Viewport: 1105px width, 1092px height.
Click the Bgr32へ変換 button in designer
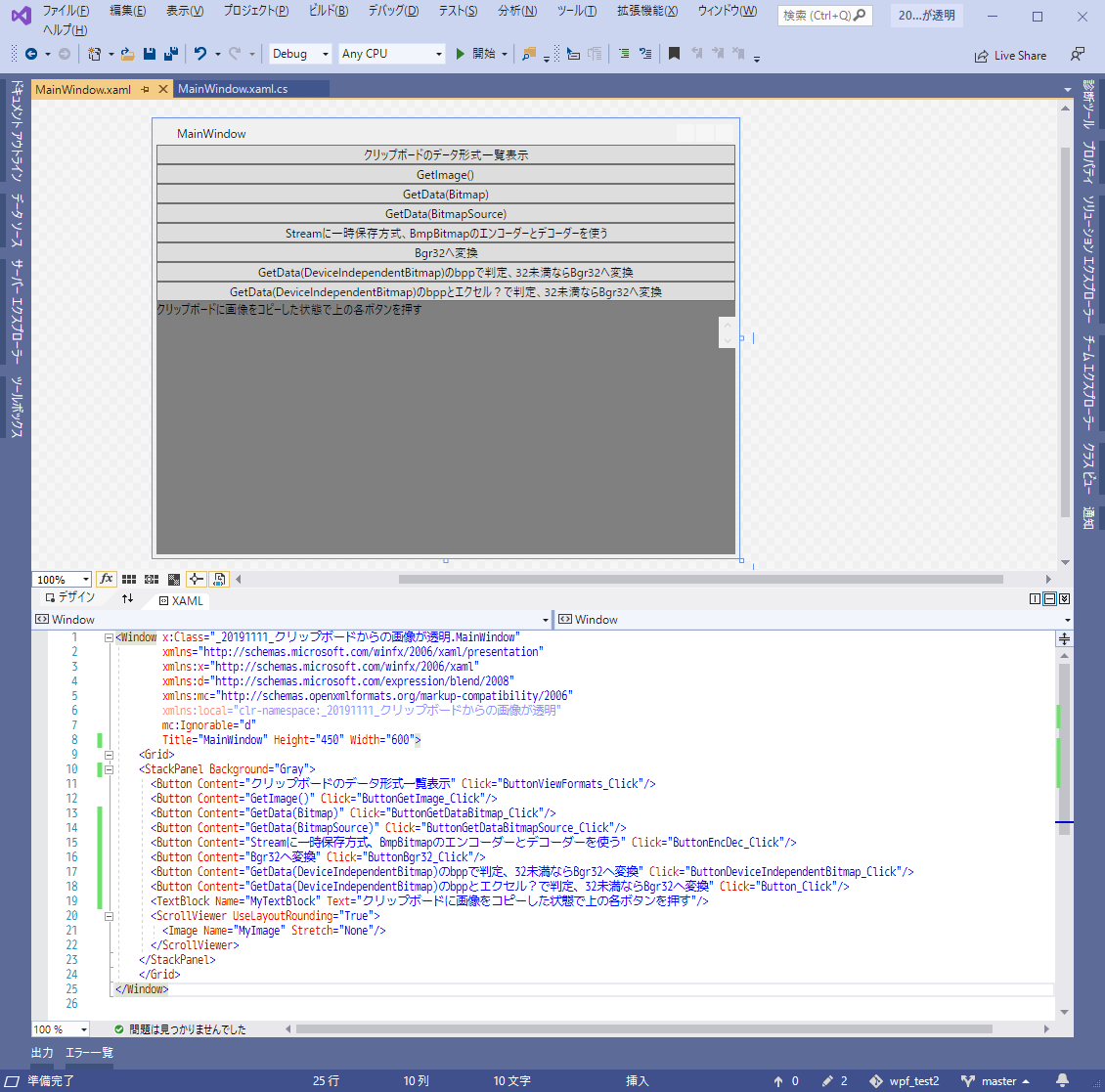pos(445,253)
